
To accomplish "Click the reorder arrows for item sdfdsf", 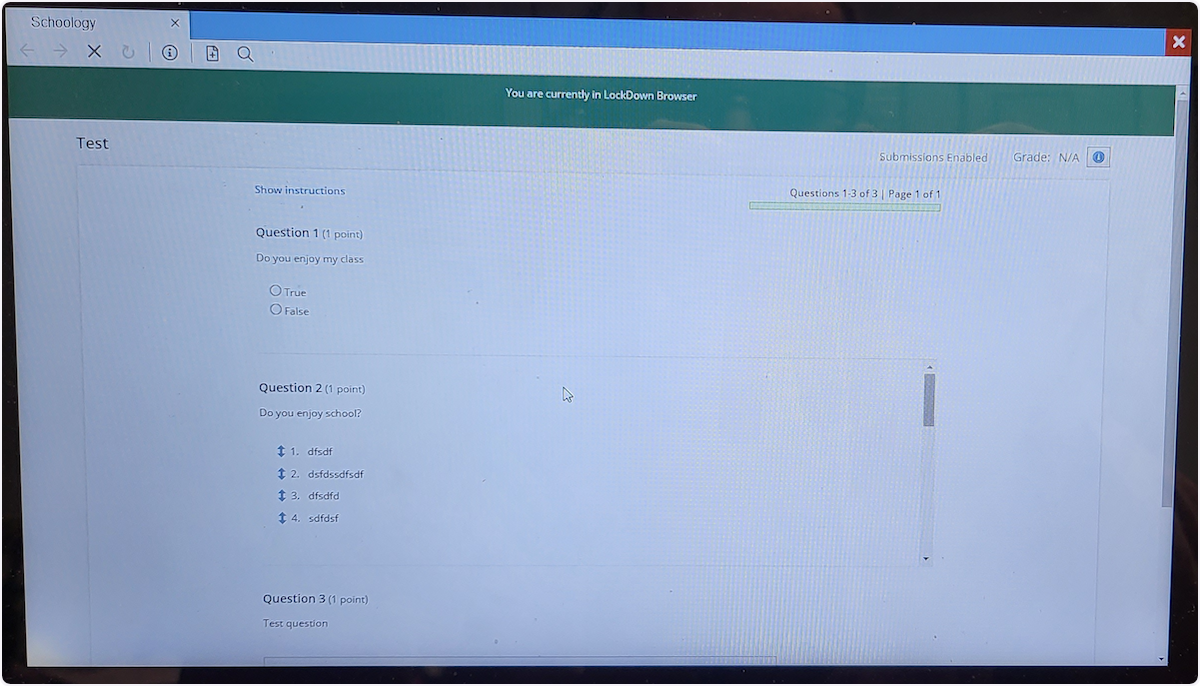I will pyautogui.click(x=282, y=518).
